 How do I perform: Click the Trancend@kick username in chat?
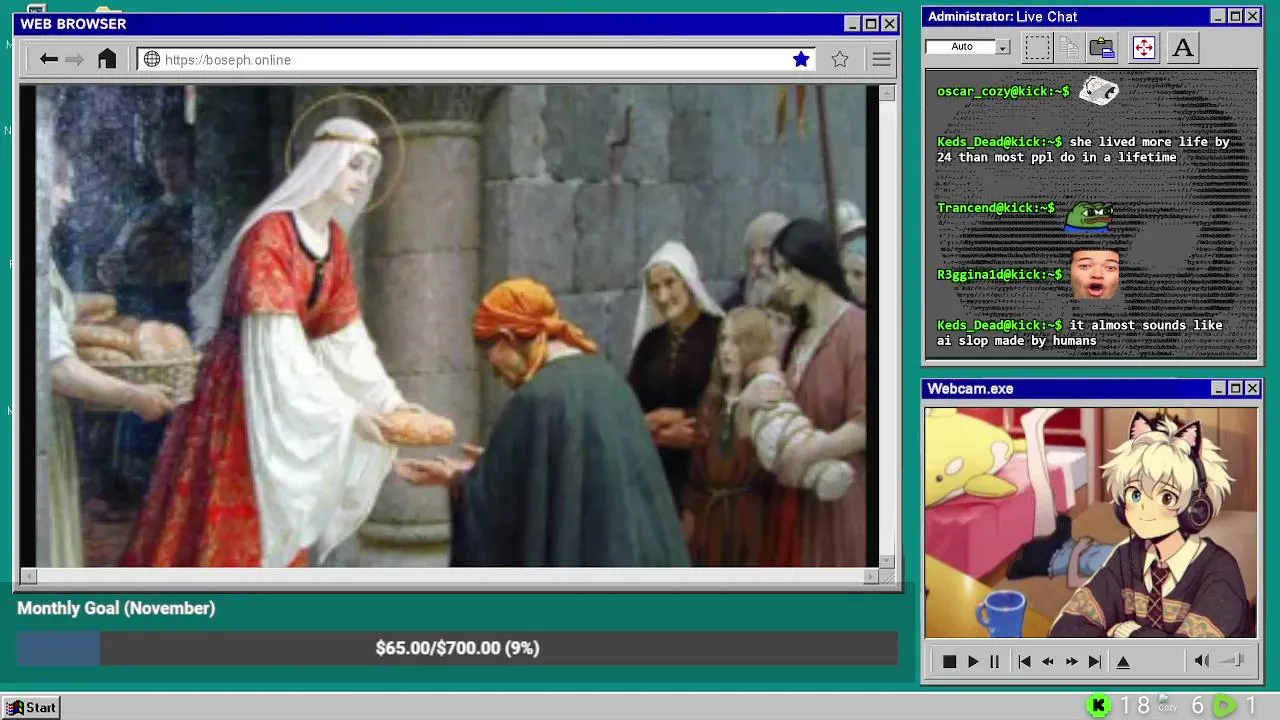[x=996, y=208]
